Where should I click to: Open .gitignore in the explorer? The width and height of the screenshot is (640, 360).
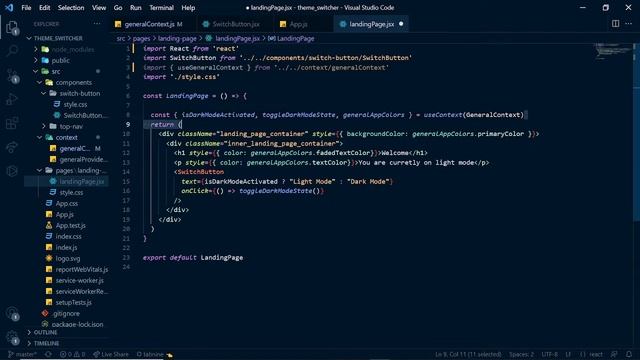tap(66, 313)
